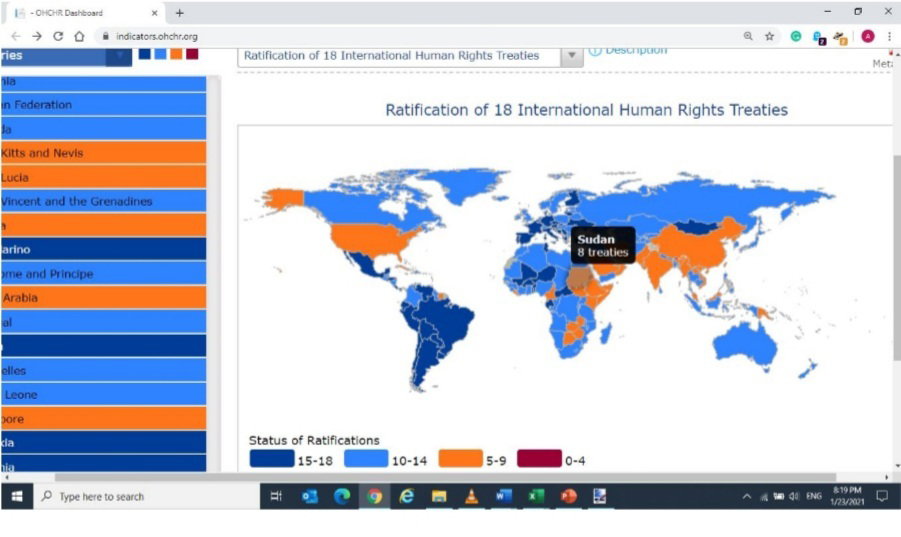The height and width of the screenshot is (537, 901).
Task: Go to the browser home page icon
Action: tap(79, 36)
